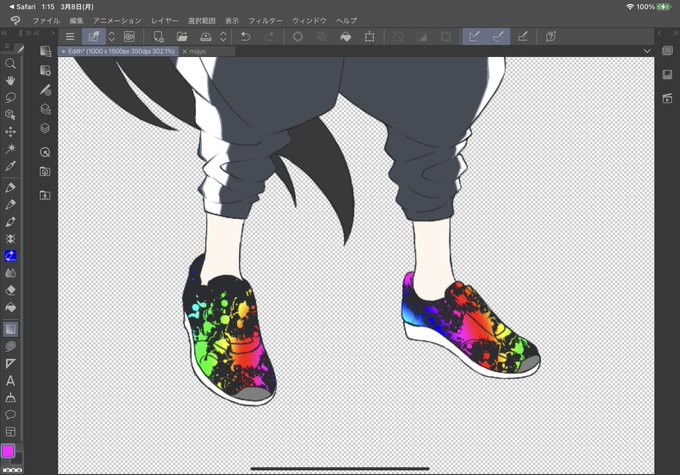The height and width of the screenshot is (475, 680).
Task: Open the hamburger menu in command bar
Action: pyautogui.click(x=70, y=37)
